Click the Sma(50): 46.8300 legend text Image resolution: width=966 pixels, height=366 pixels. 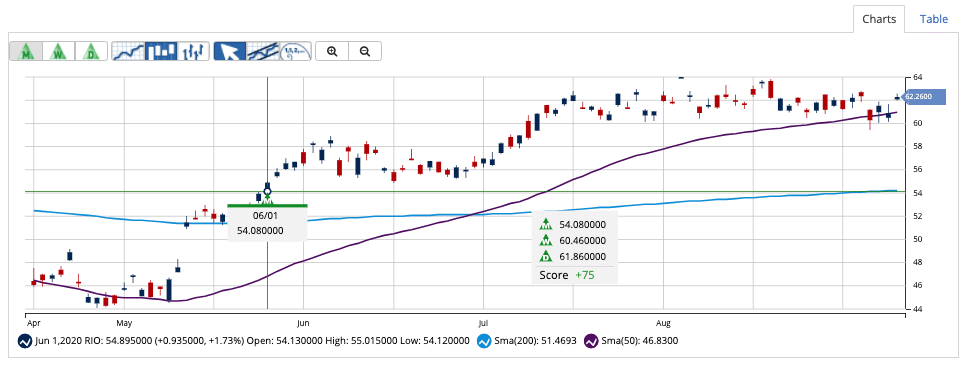coord(639,341)
